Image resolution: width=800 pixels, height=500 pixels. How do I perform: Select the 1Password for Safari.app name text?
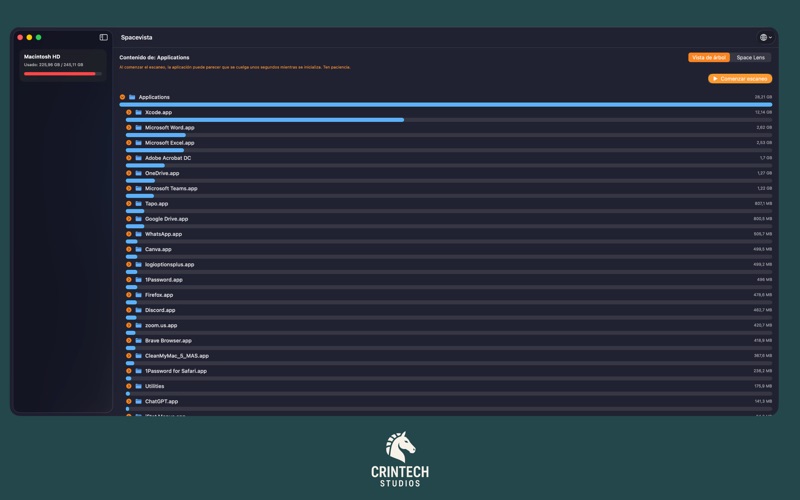coord(176,371)
